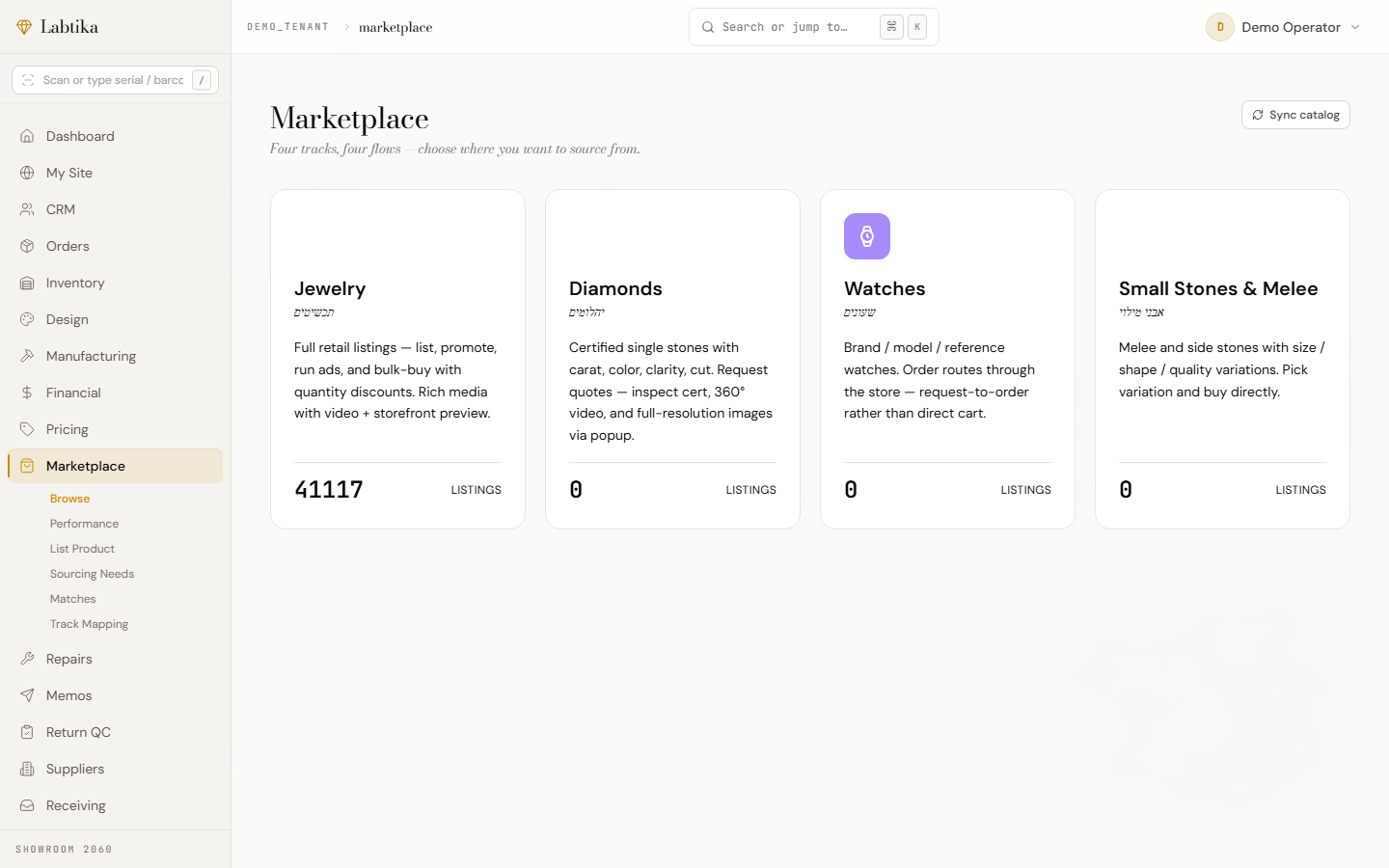This screenshot has height=868, width=1389.
Task: Open Matches submenu item
Action: point(72,599)
